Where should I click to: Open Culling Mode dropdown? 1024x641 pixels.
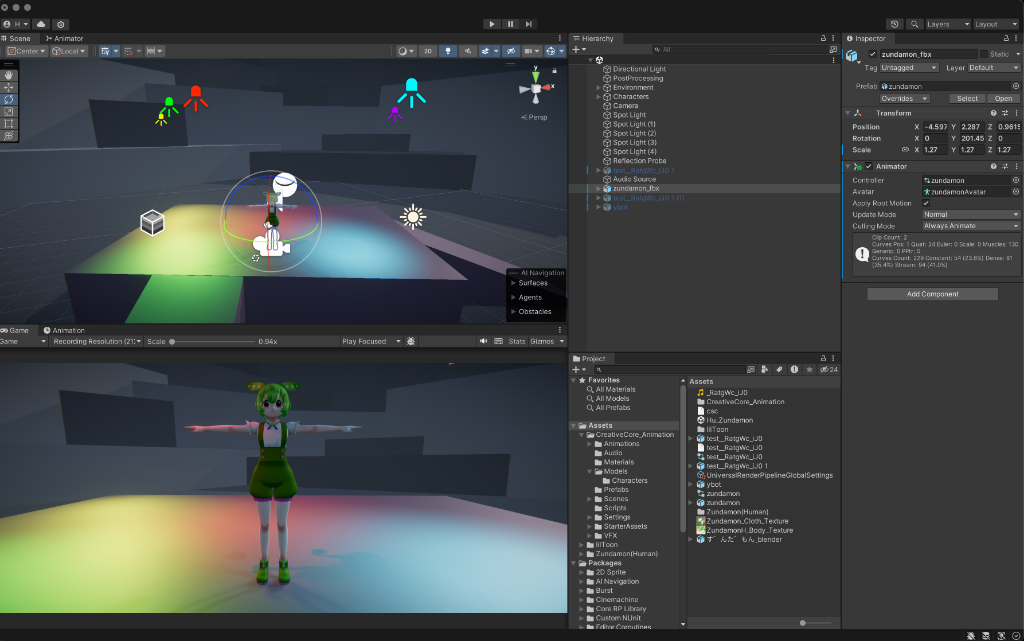(x=971, y=226)
